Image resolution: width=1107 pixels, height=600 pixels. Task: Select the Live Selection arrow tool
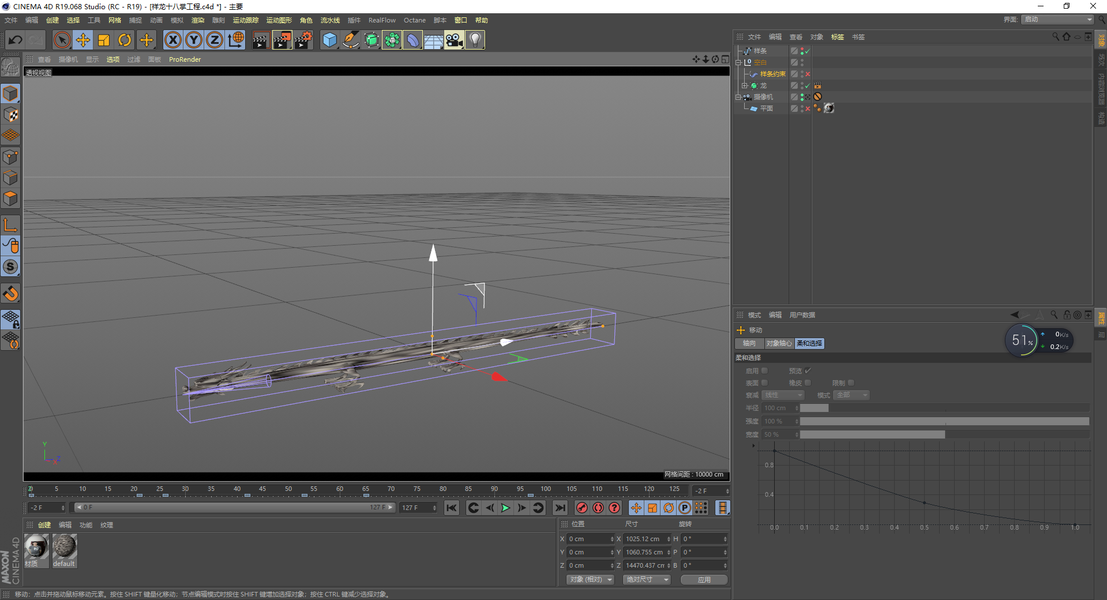[62, 40]
